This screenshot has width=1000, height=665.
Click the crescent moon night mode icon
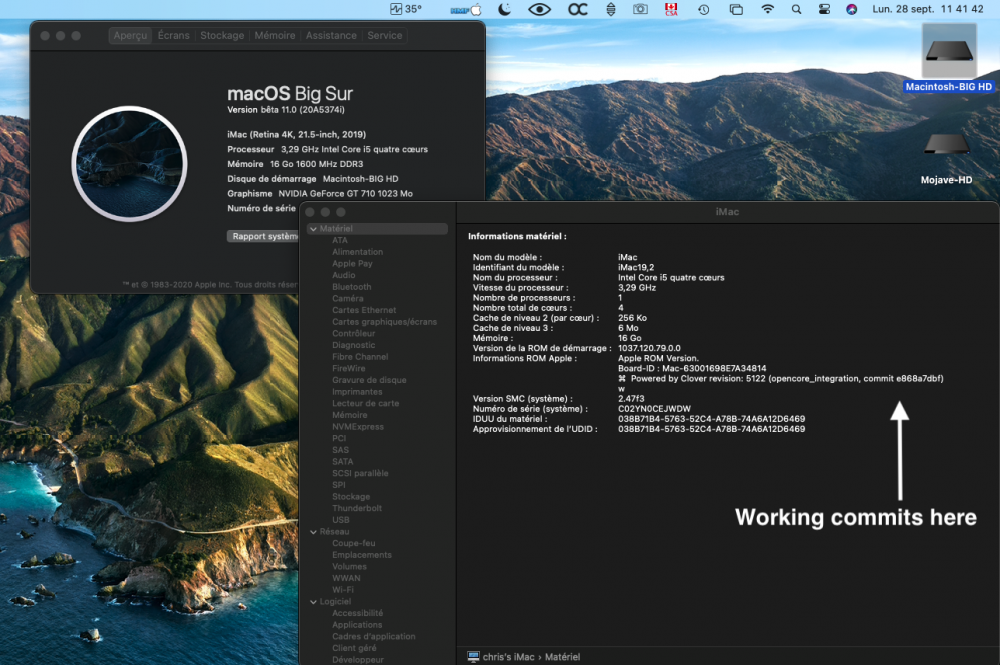(x=504, y=9)
